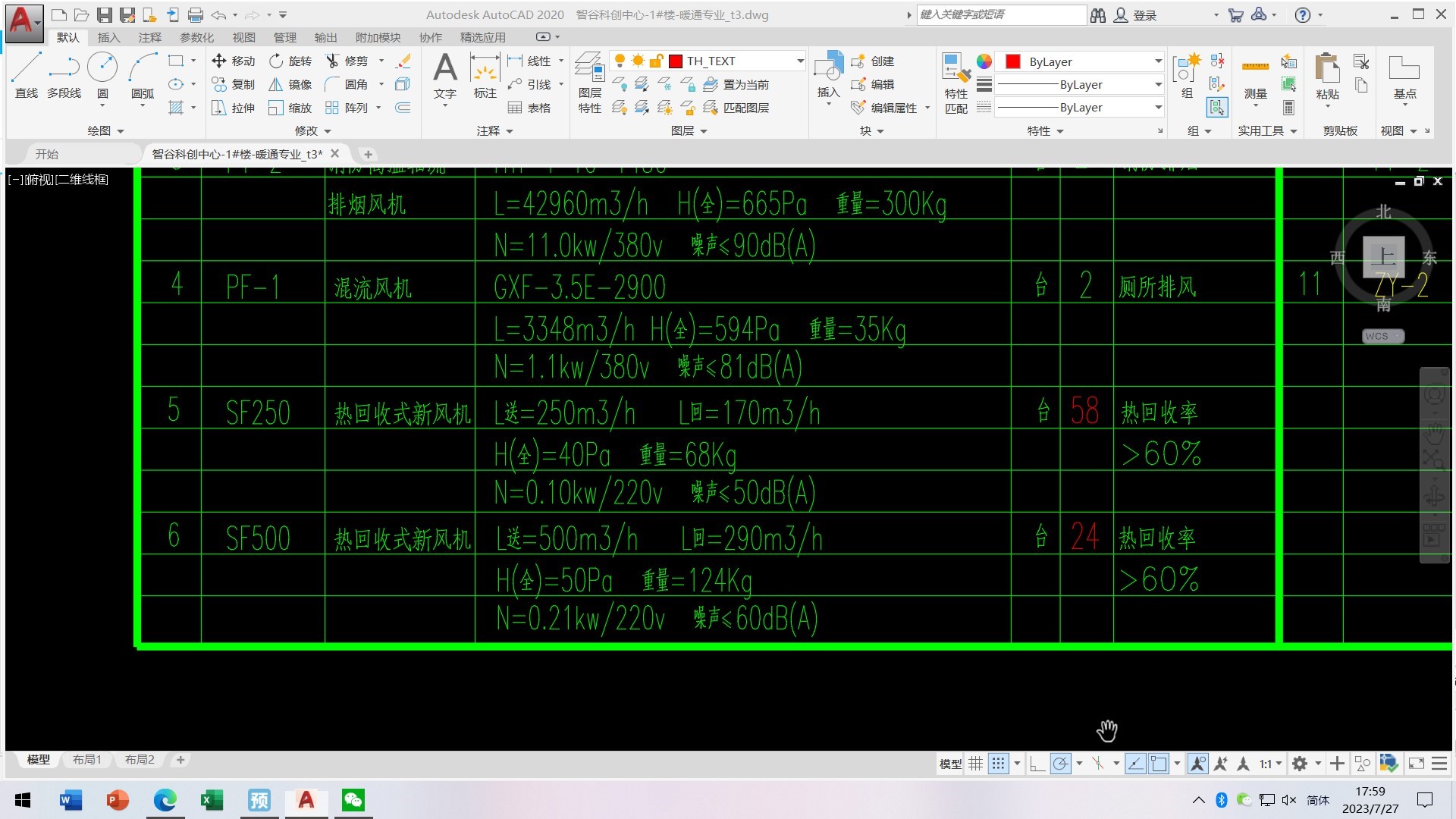Click the red object color swatch
This screenshot has width=1456, height=819.
click(x=1012, y=61)
